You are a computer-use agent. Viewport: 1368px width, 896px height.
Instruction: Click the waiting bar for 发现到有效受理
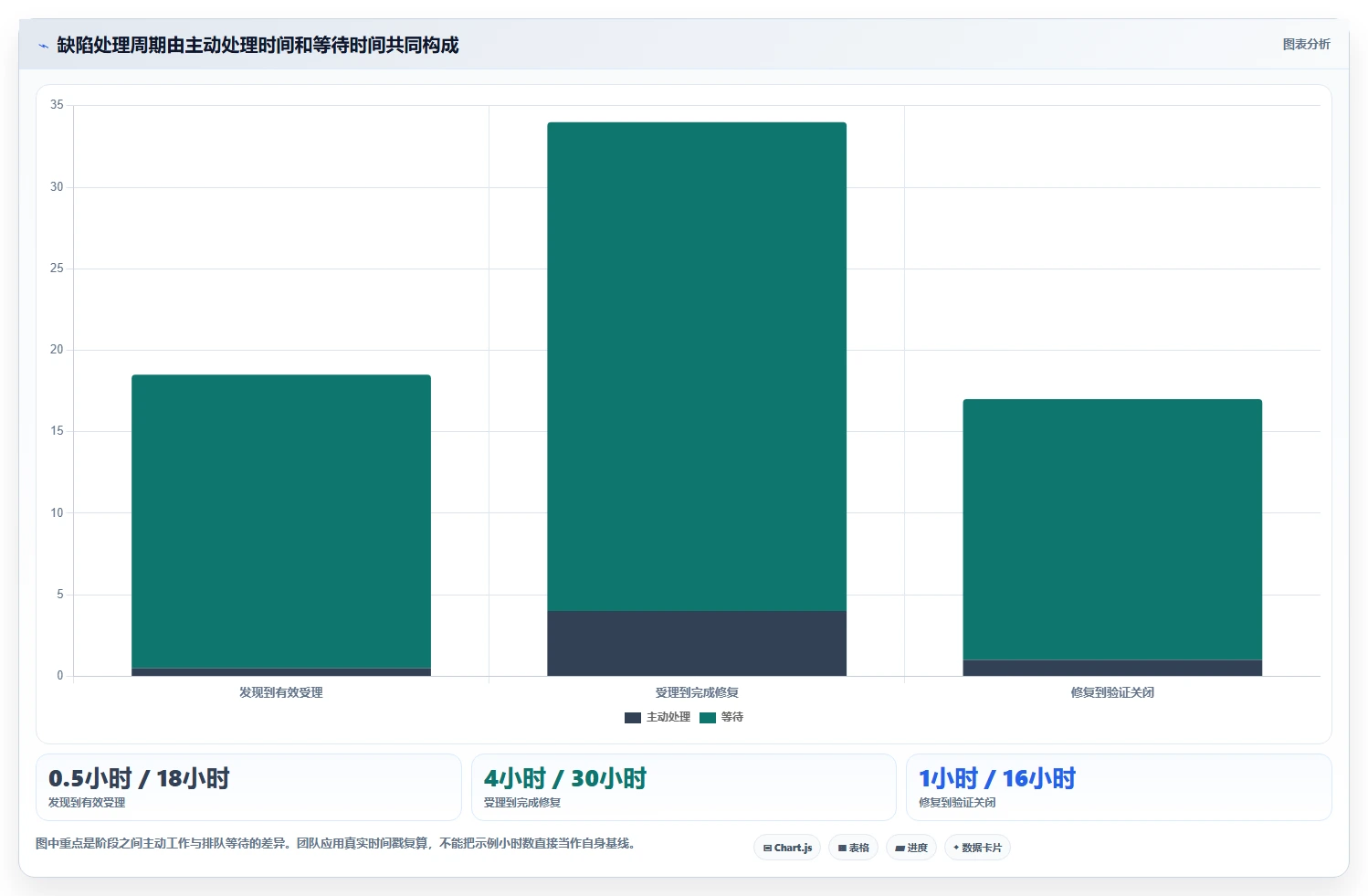281,522
